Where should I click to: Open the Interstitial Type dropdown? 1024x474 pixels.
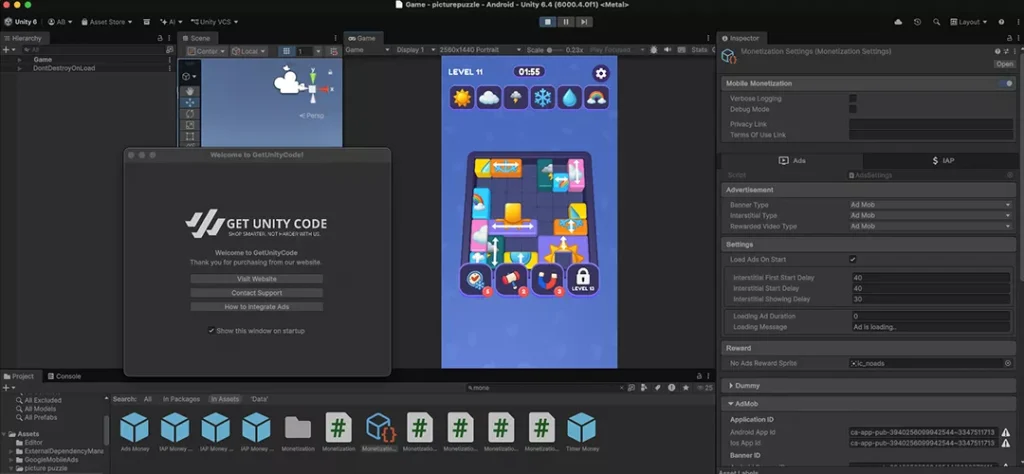tap(931, 215)
